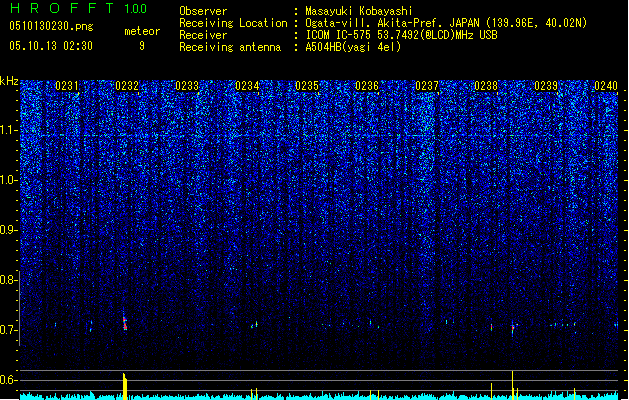Screen dimensions: 629x400
Task: Click the A504HB(yagi 4el) antenna text
Action: [x=353, y=47]
